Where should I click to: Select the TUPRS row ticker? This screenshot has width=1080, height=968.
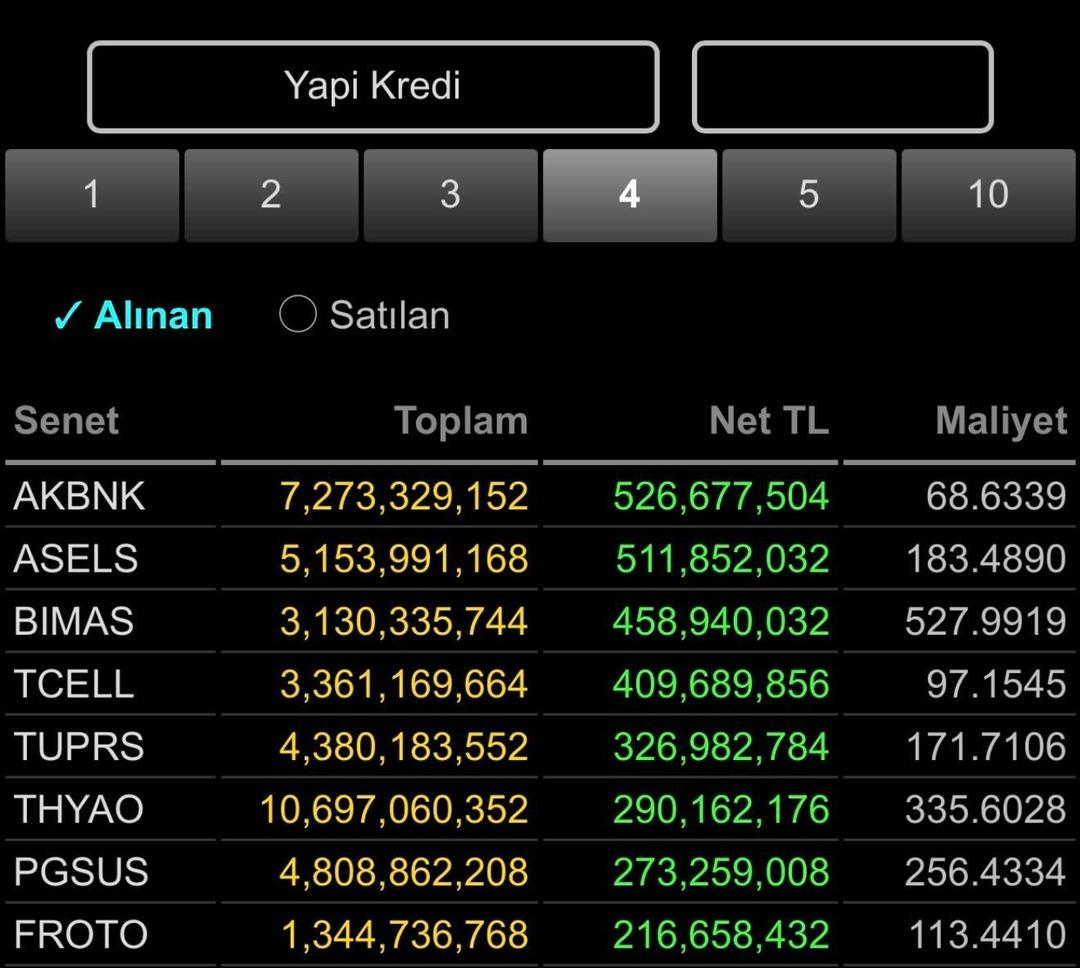pyautogui.click(x=79, y=747)
